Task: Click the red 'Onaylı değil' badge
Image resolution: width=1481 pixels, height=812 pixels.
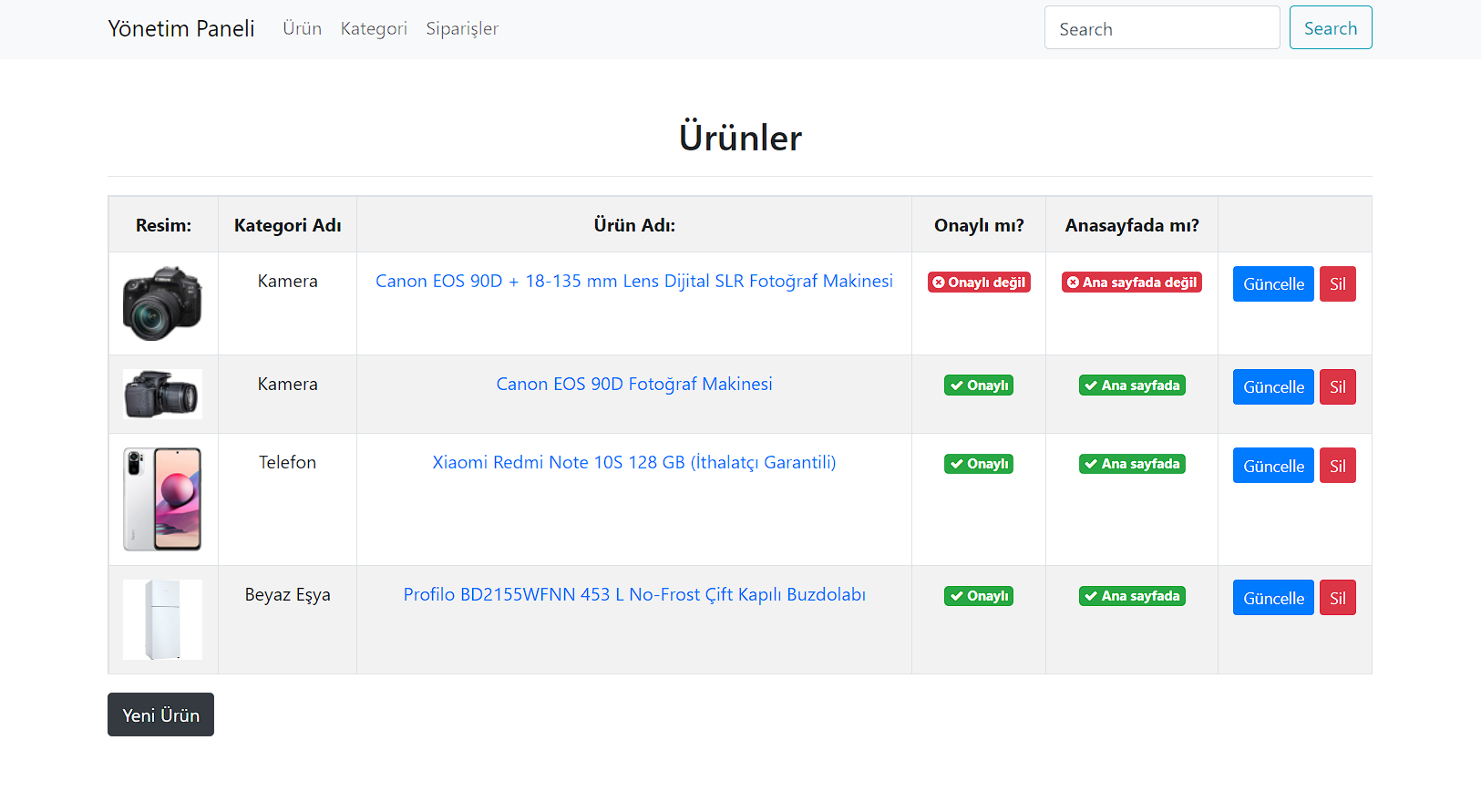Action: click(979, 283)
